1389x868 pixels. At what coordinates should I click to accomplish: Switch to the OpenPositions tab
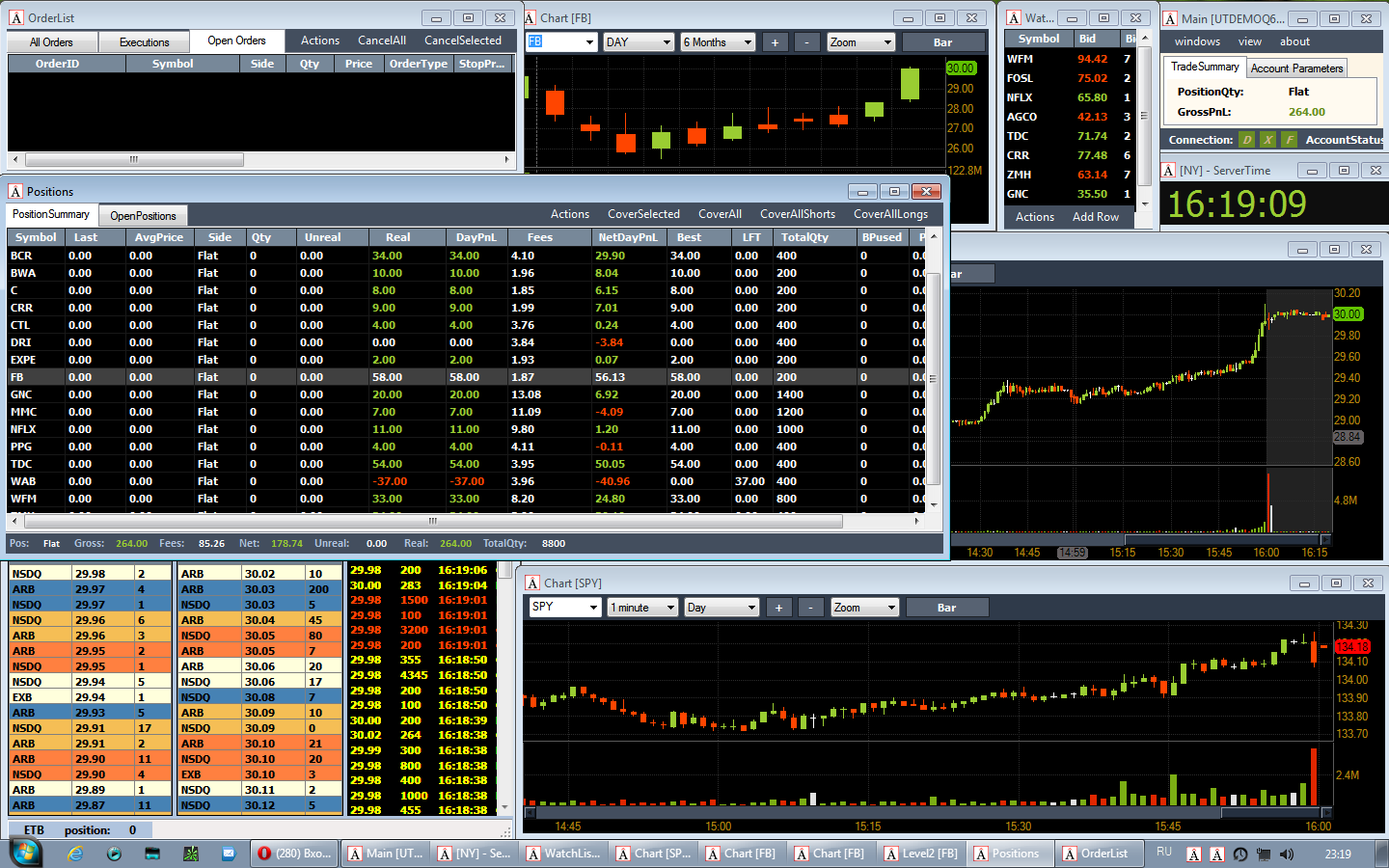pos(143,216)
